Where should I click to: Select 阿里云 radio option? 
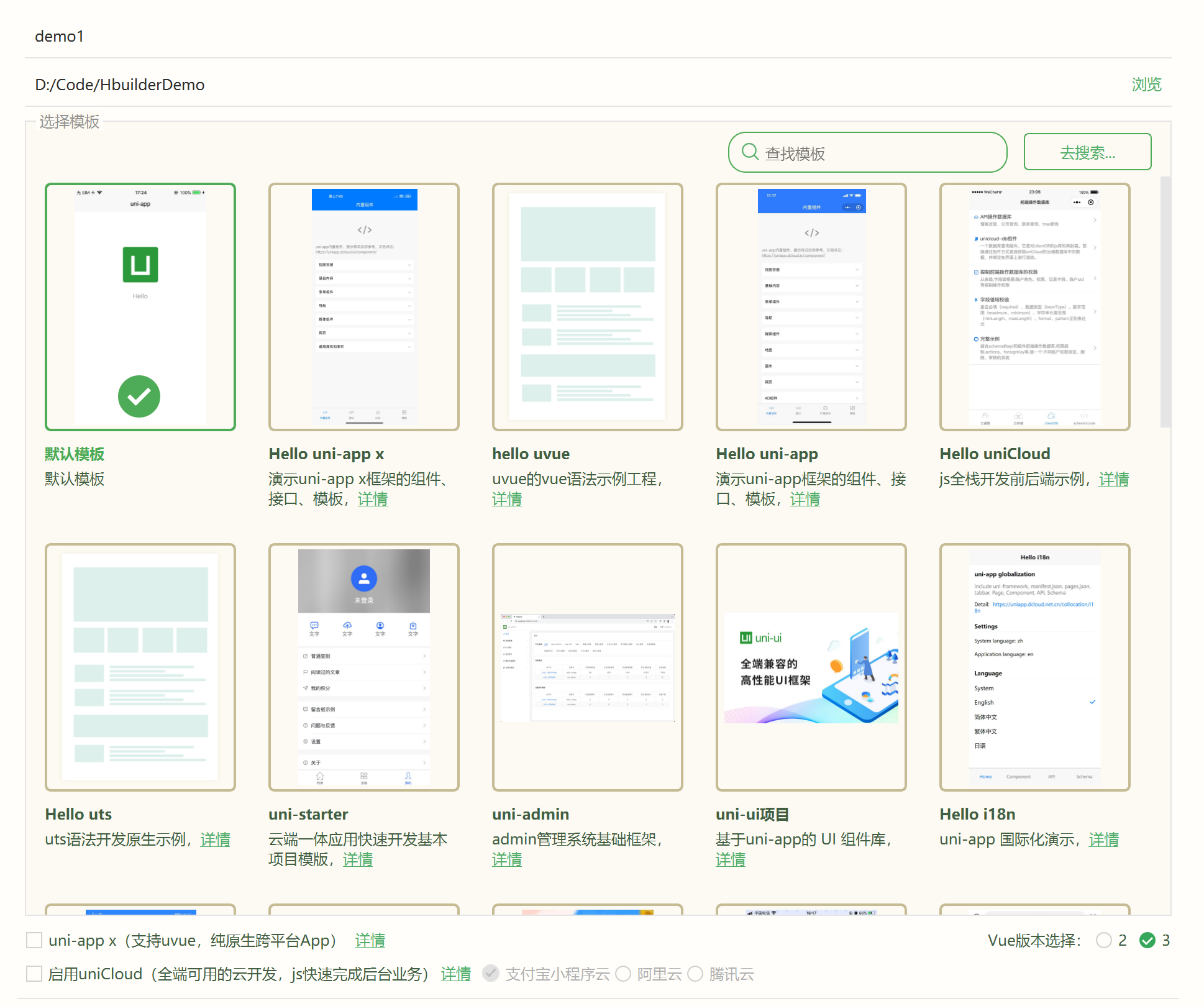[623, 974]
